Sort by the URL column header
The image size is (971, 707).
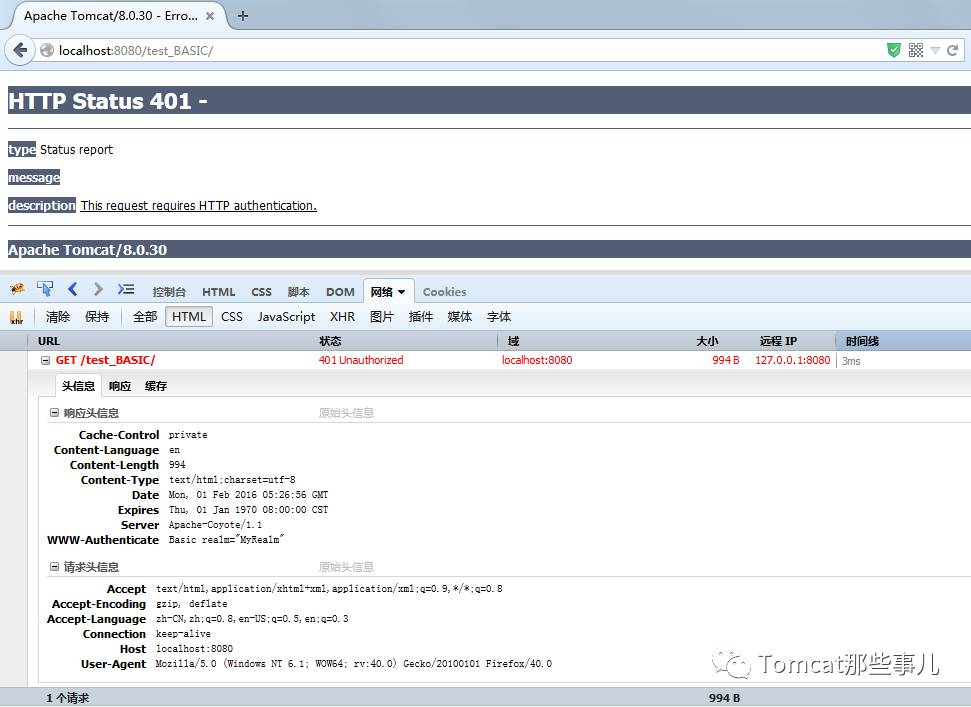pyautogui.click(x=49, y=341)
